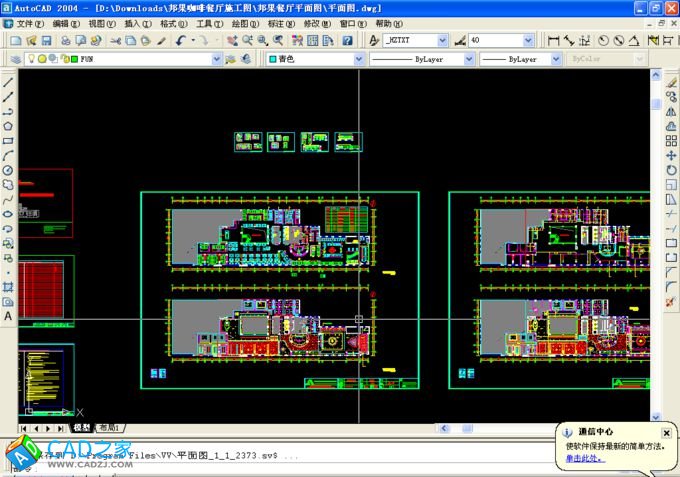Toggle FUN layer freeze sun icon
The image size is (680, 477).
point(41,59)
